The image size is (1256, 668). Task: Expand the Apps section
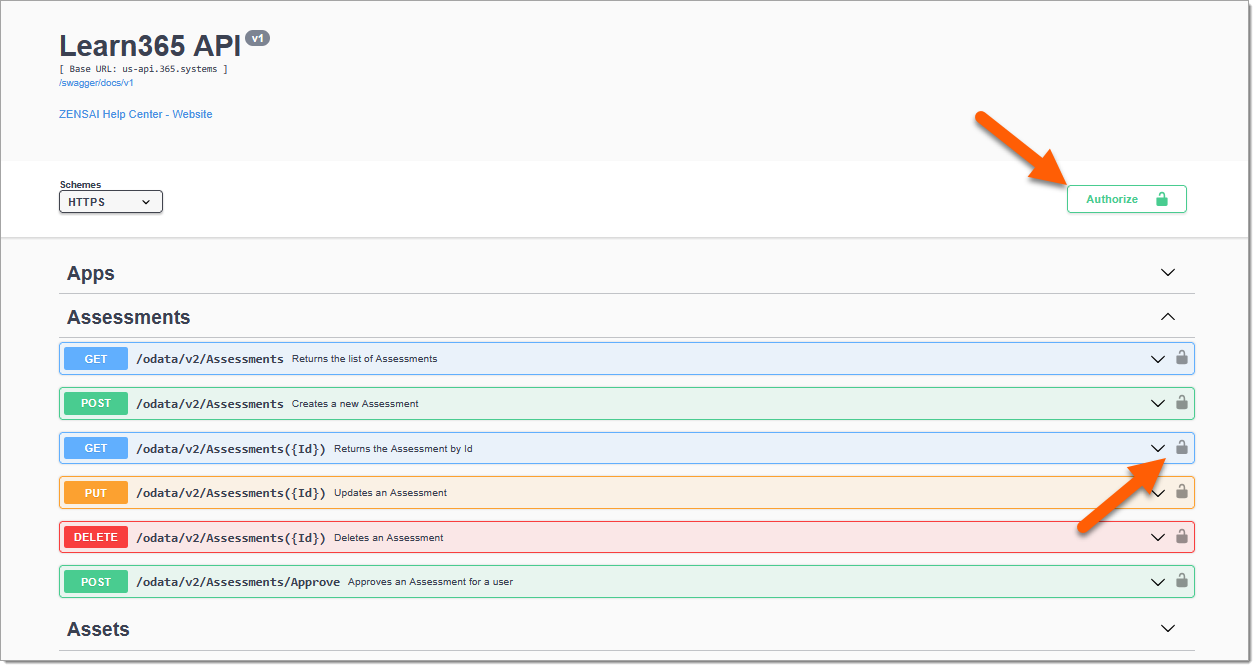(x=1167, y=271)
